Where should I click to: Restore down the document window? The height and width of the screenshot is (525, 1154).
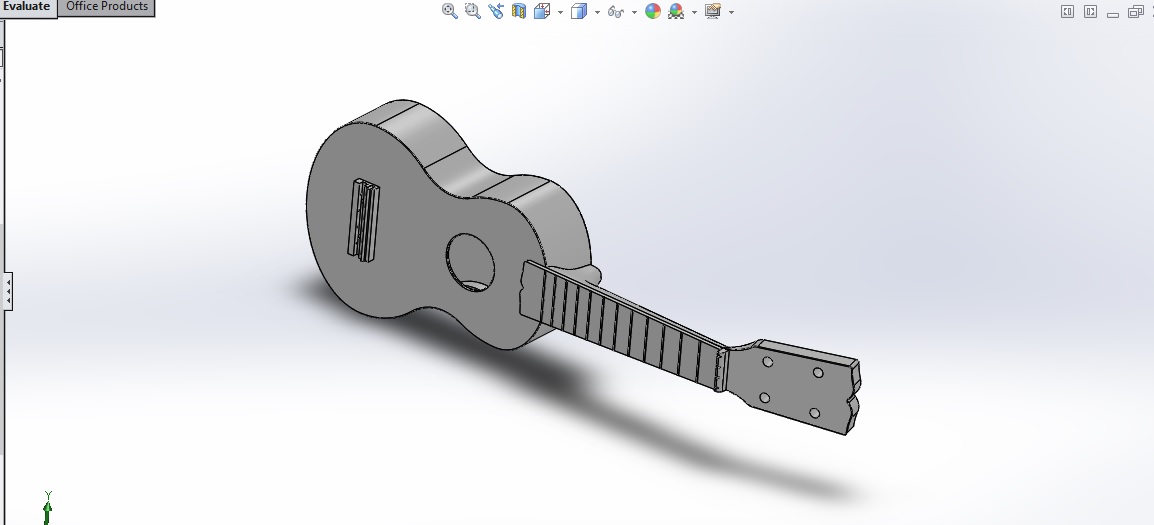(x=1136, y=11)
